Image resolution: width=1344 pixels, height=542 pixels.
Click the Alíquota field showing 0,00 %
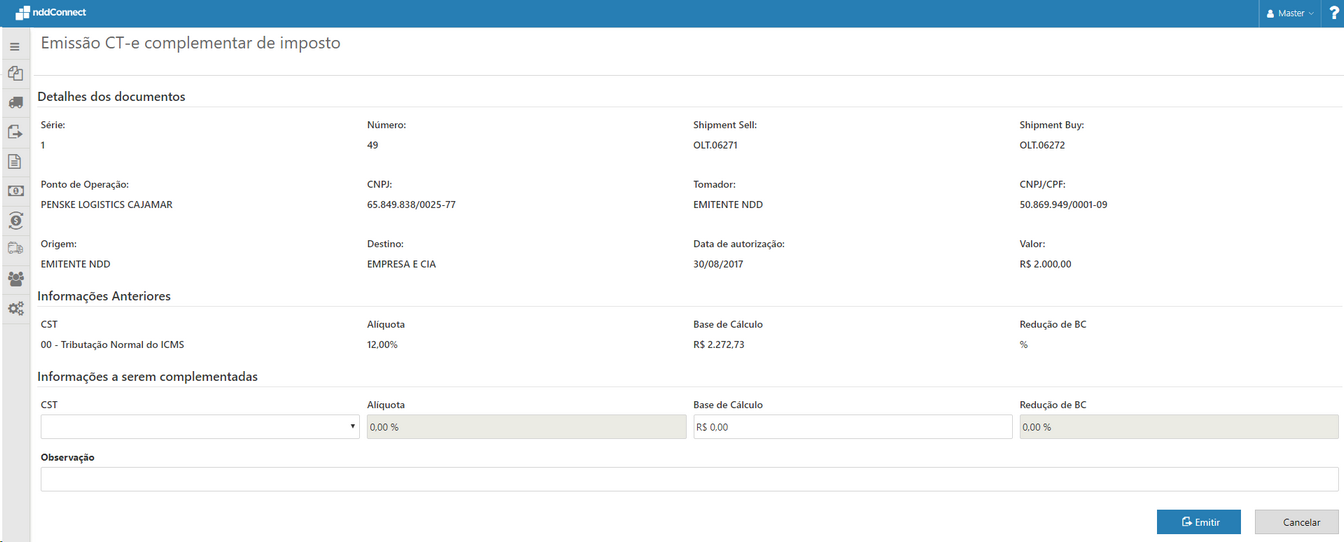527,427
